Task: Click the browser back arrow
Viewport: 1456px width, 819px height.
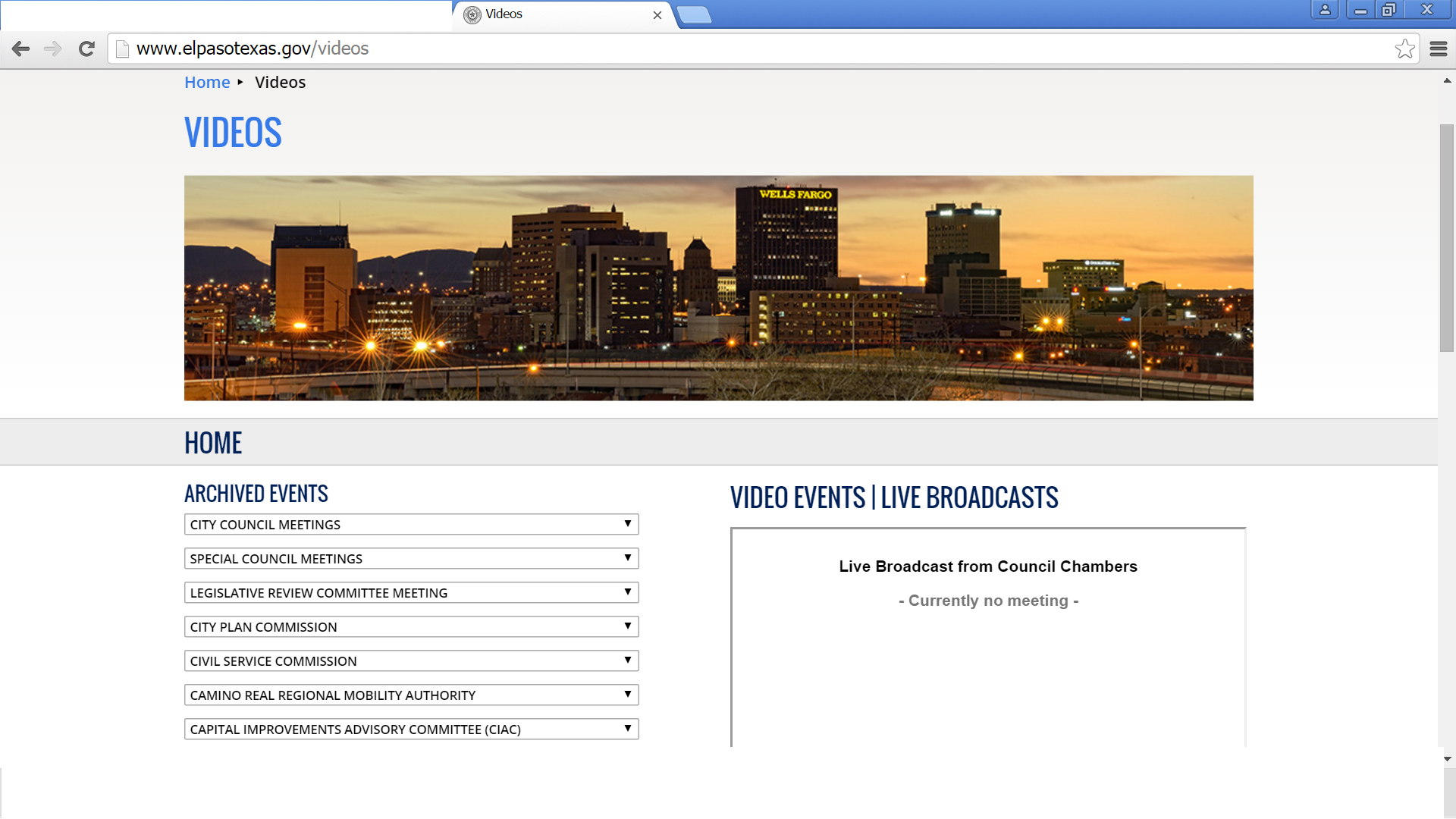Action: 20,49
